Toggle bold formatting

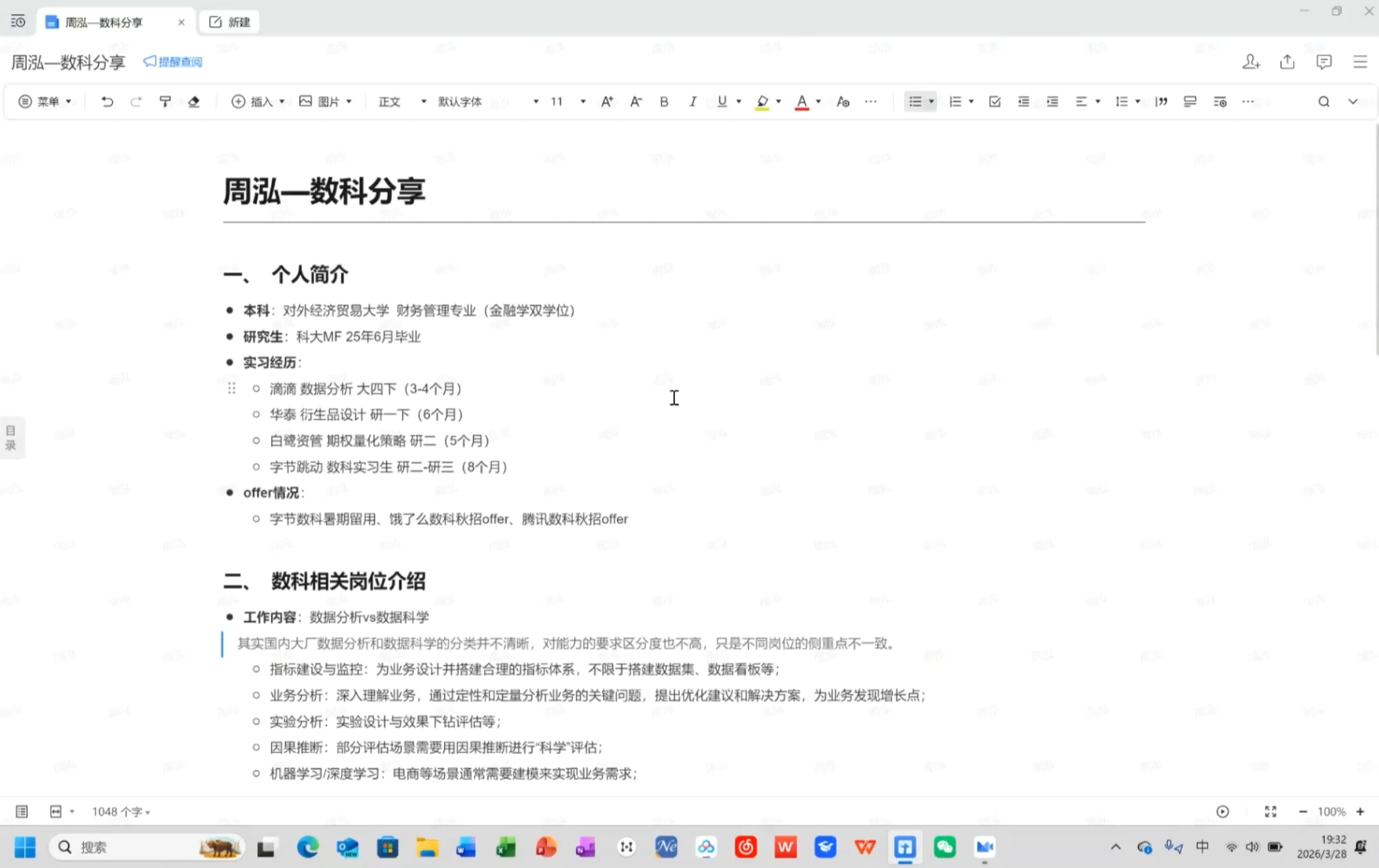tap(664, 102)
